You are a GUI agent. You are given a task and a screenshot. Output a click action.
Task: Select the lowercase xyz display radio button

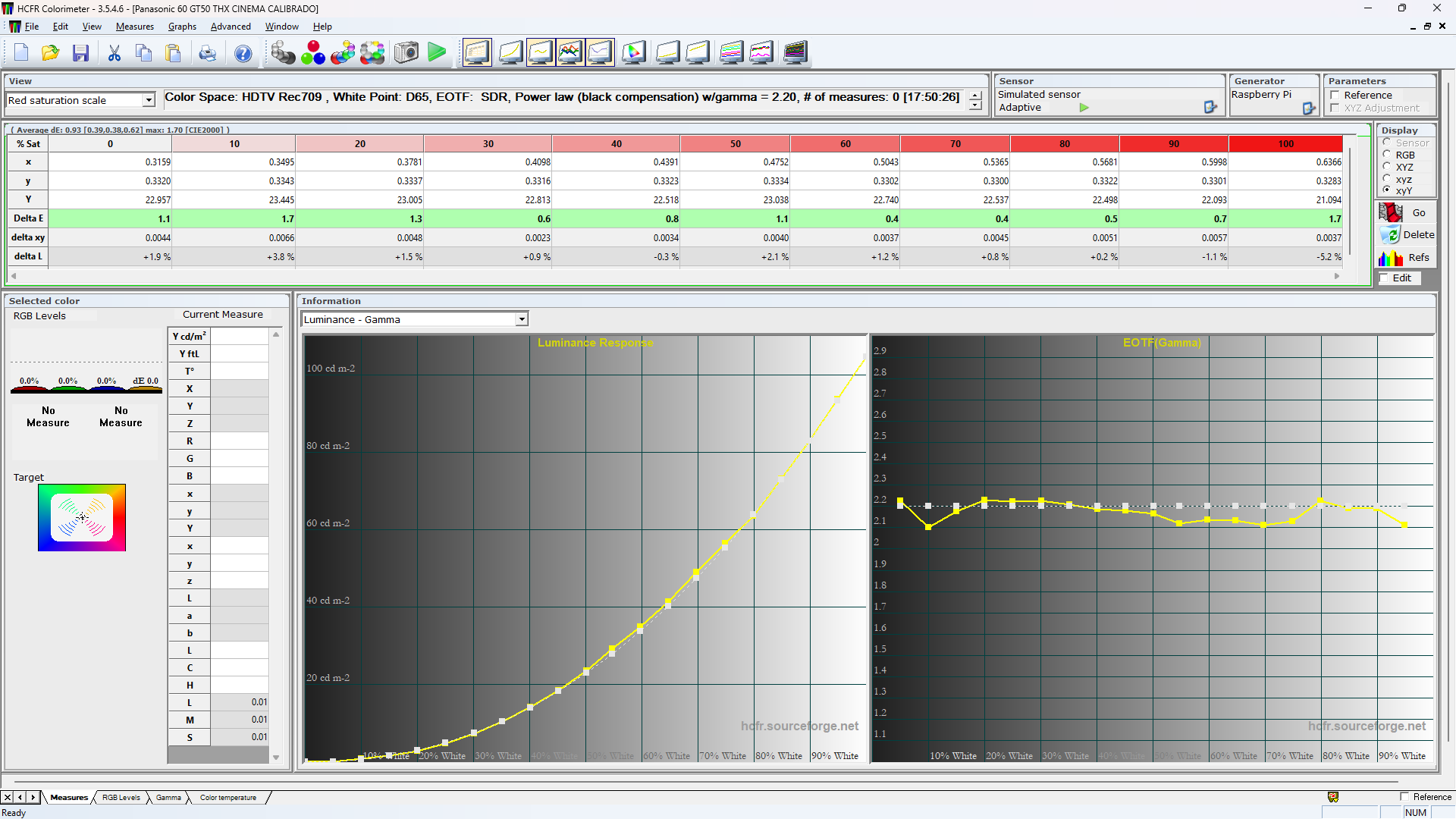click(x=1387, y=179)
